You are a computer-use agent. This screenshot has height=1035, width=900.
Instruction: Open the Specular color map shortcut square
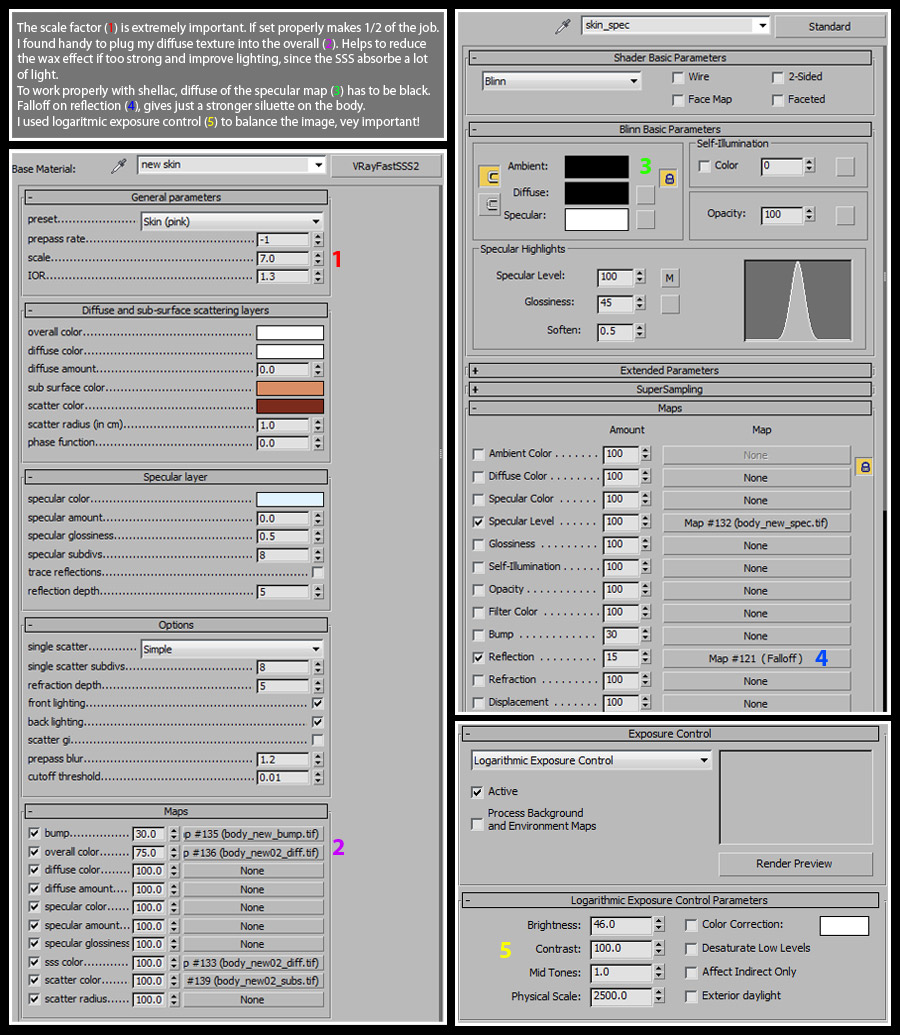pos(645,218)
